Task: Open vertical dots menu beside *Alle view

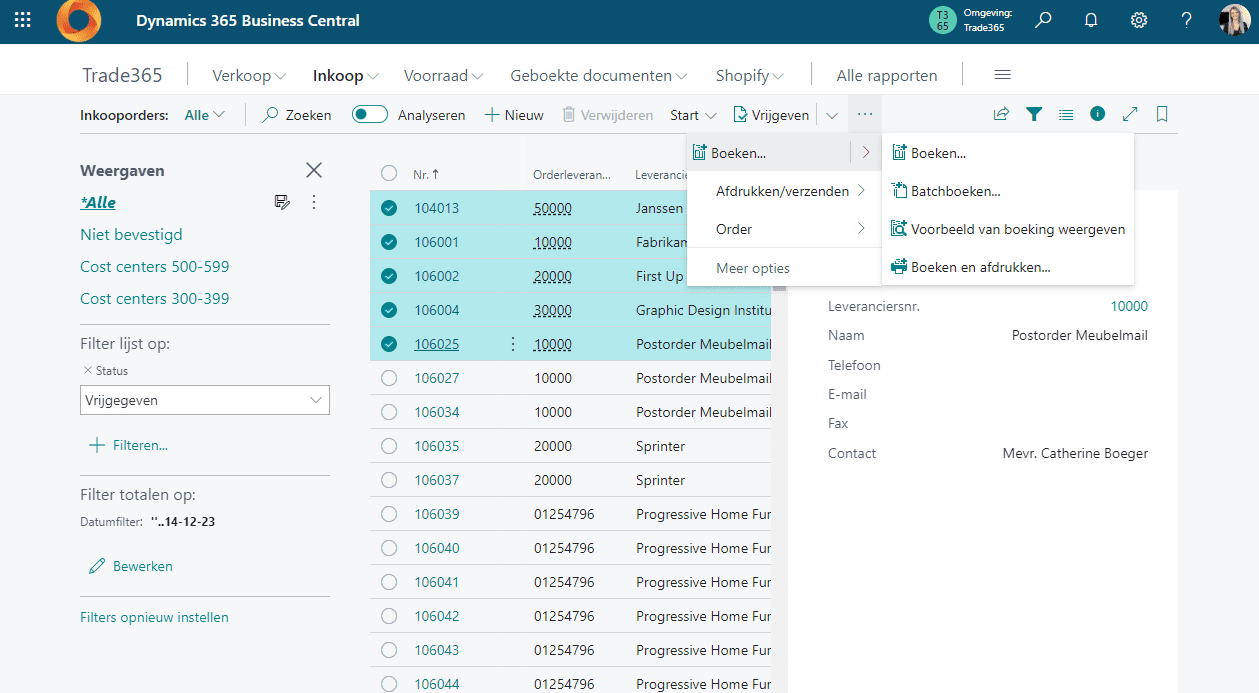Action: 314,202
